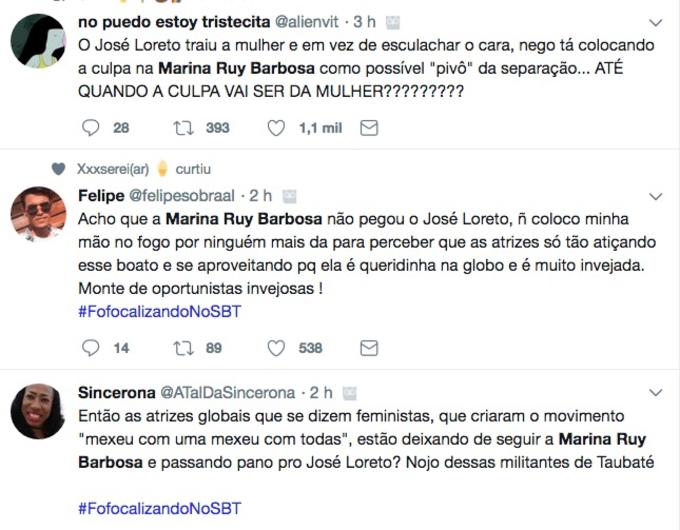Open #FofocalizandoNoSBT hashtag in Sincerona's tweet

(160, 508)
